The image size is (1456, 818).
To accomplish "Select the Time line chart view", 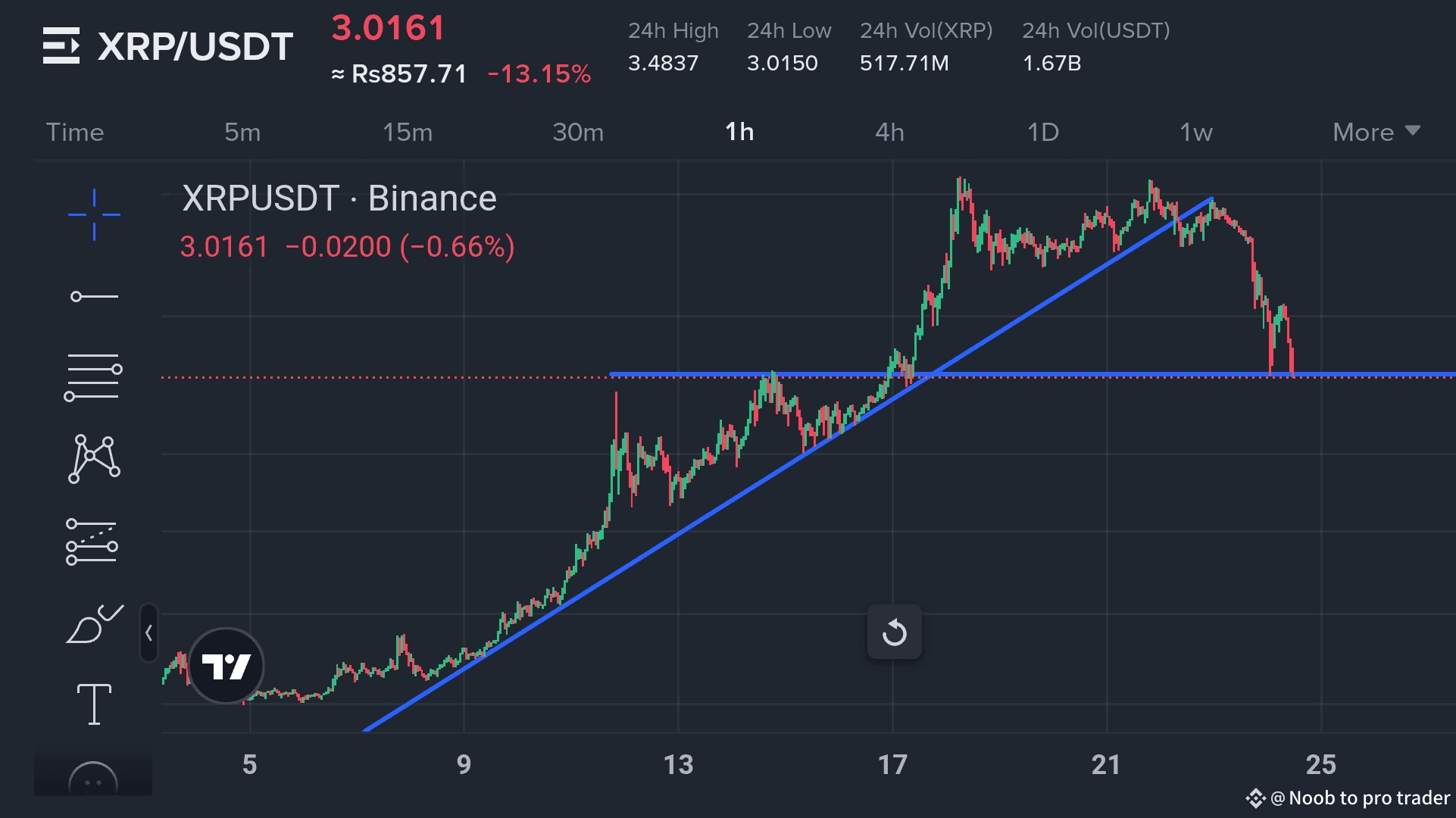I will (x=74, y=132).
